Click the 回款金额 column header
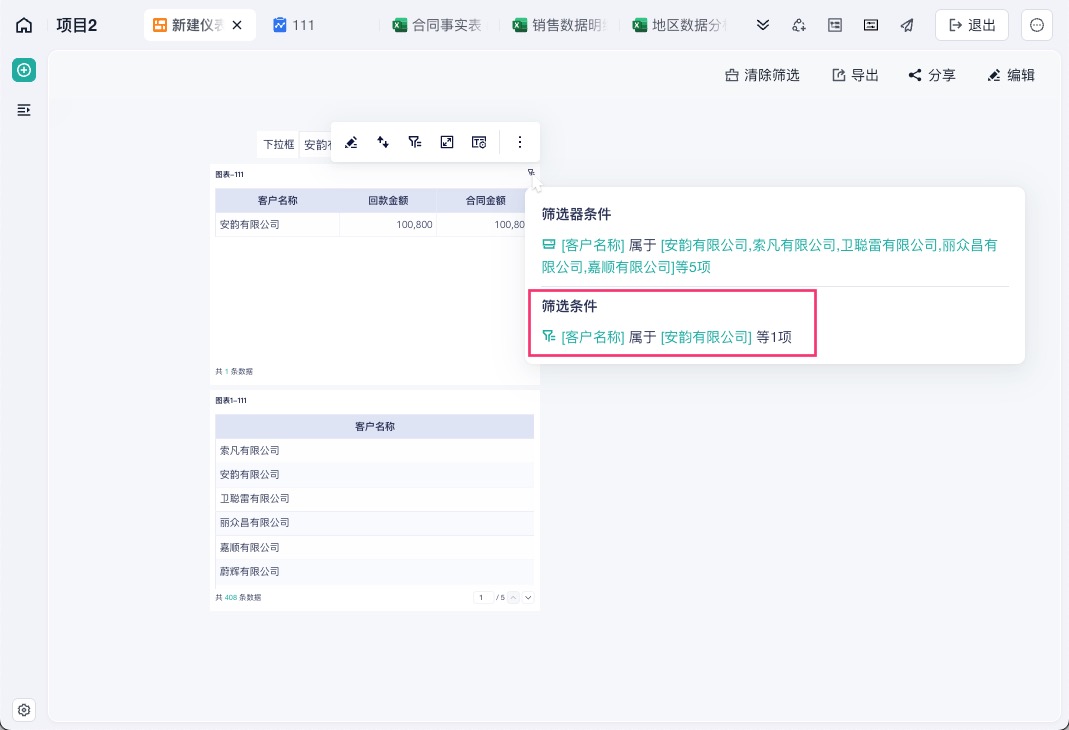Viewport: 1069px width, 730px height. point(388,200)
